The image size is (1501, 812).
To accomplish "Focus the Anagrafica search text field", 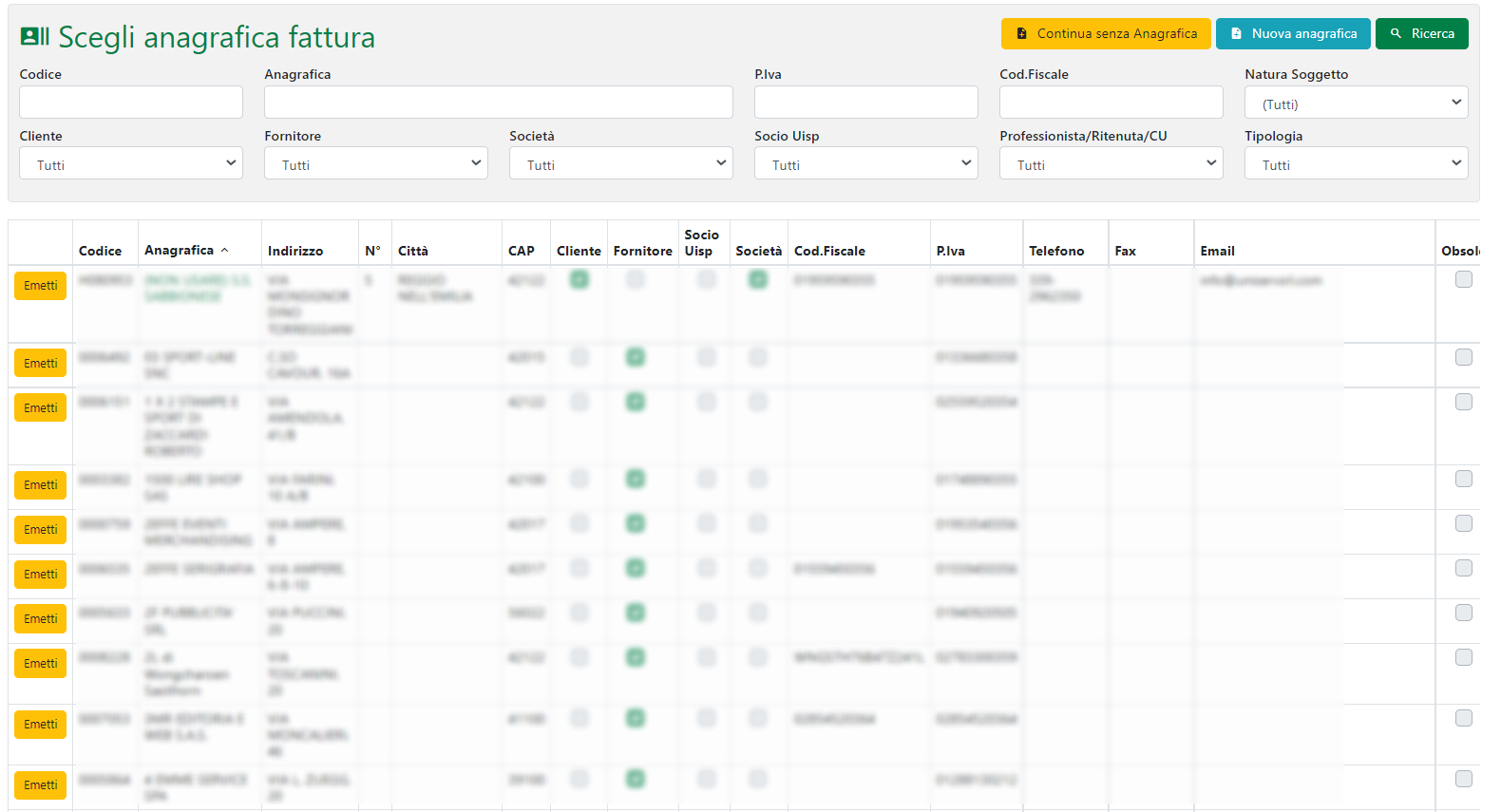I will (498, 103).
